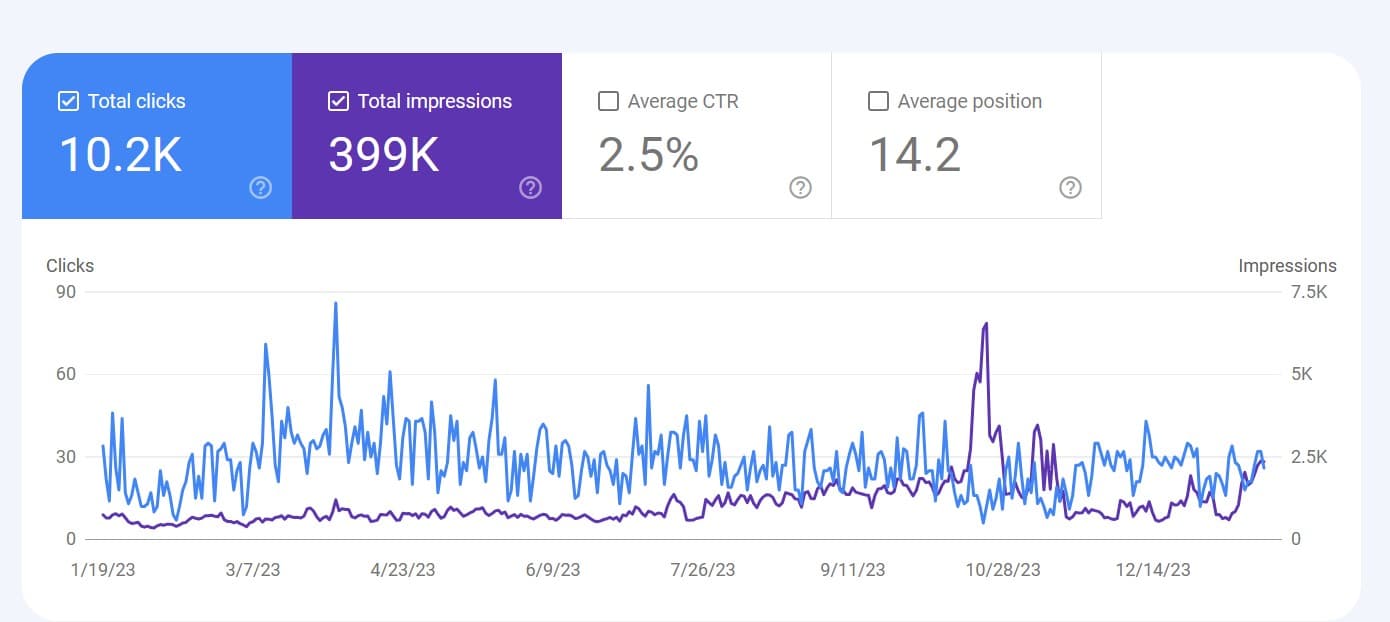Click the highest blue clicks peak

click(x=335, y=304)
